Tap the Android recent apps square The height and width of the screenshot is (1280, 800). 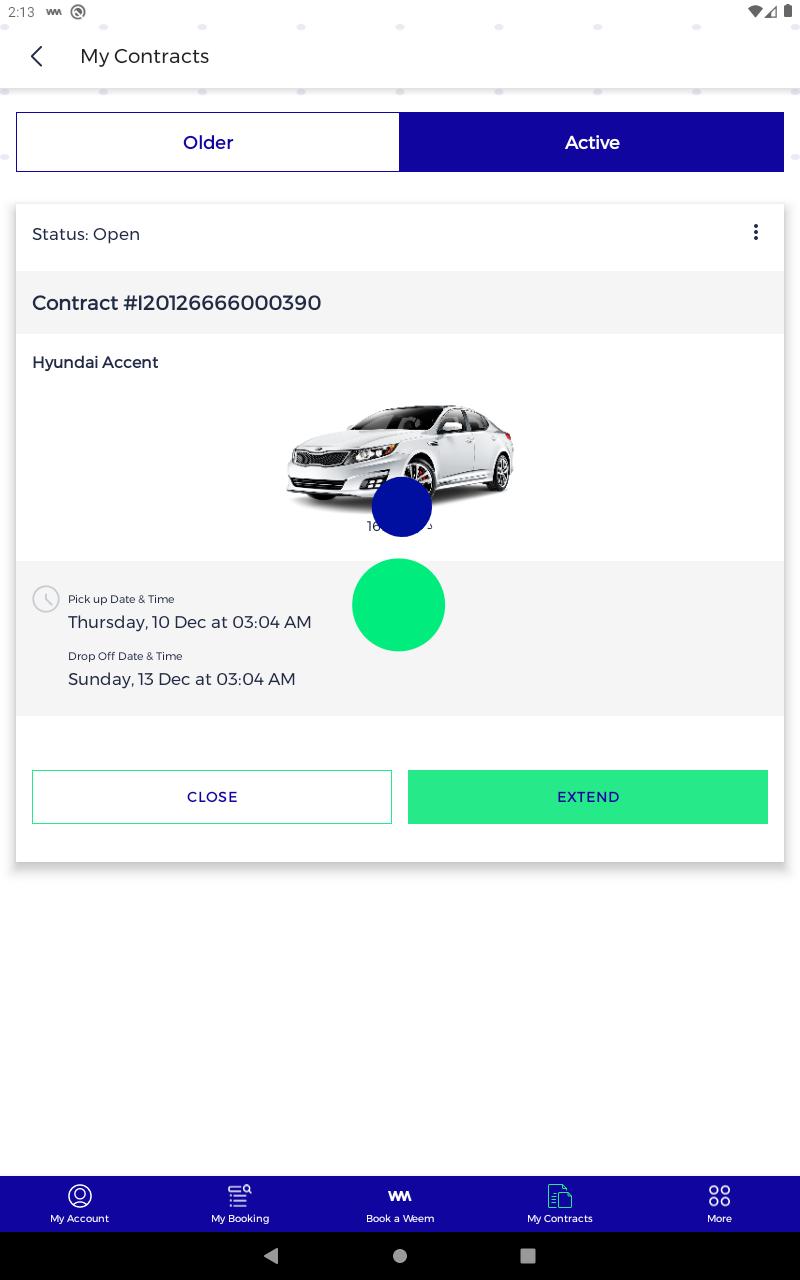[528, 1256]
